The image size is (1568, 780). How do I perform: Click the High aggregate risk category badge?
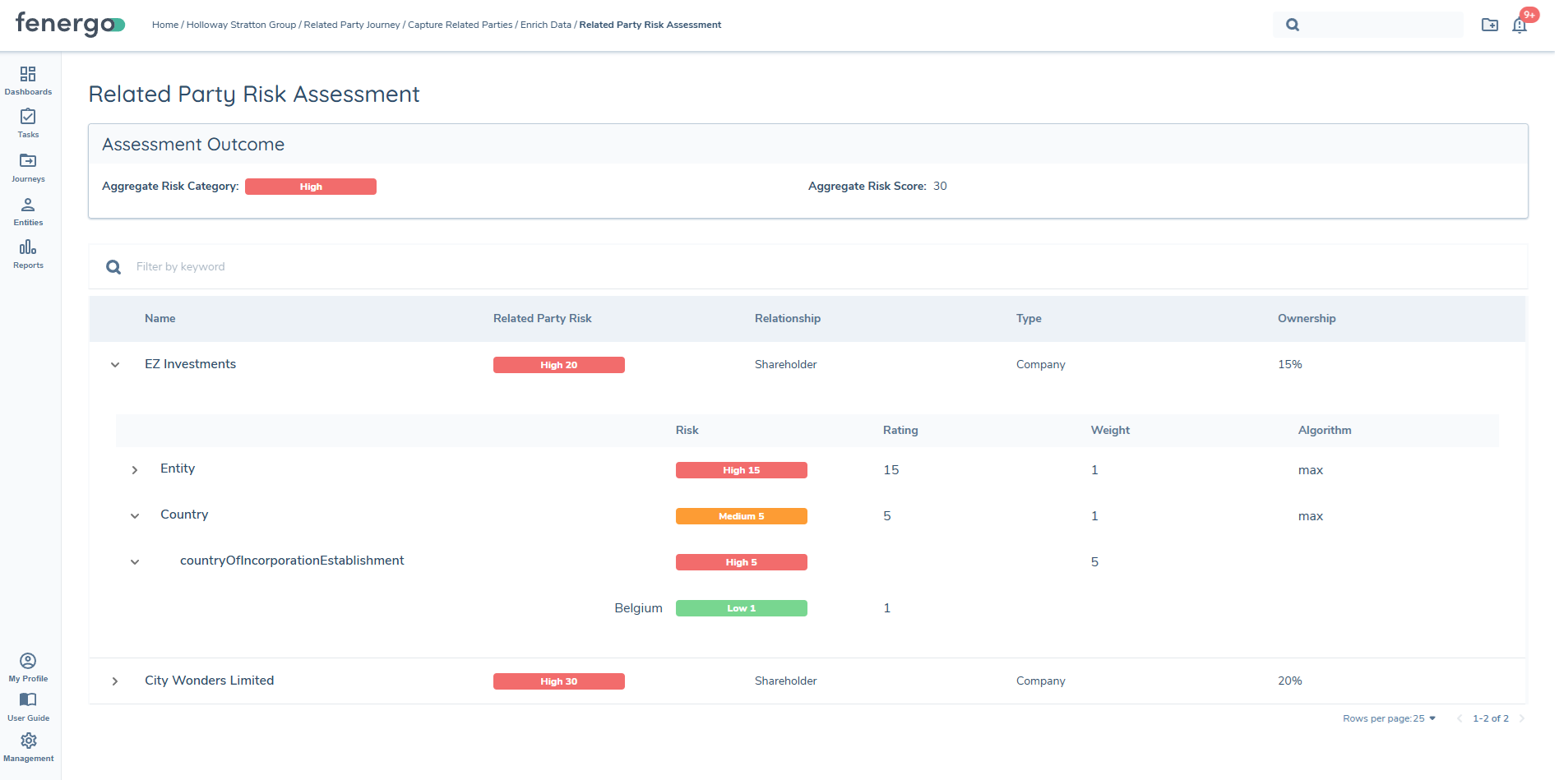coord(310,187)
